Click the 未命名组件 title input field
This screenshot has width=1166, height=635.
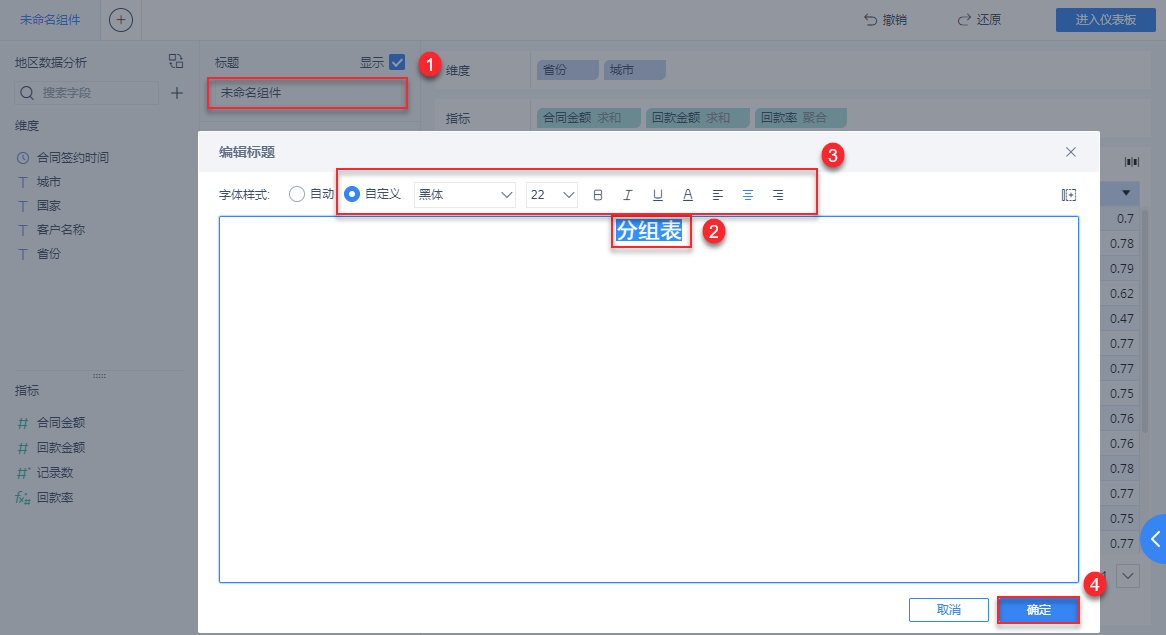tap(307, 93)
